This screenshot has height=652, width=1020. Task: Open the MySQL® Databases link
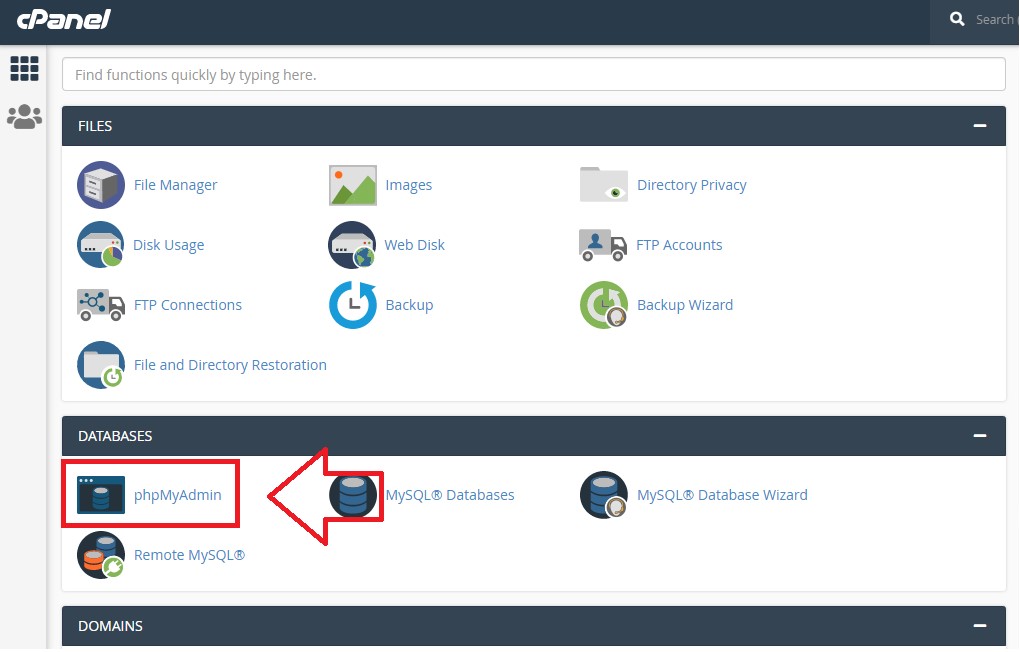450,495
